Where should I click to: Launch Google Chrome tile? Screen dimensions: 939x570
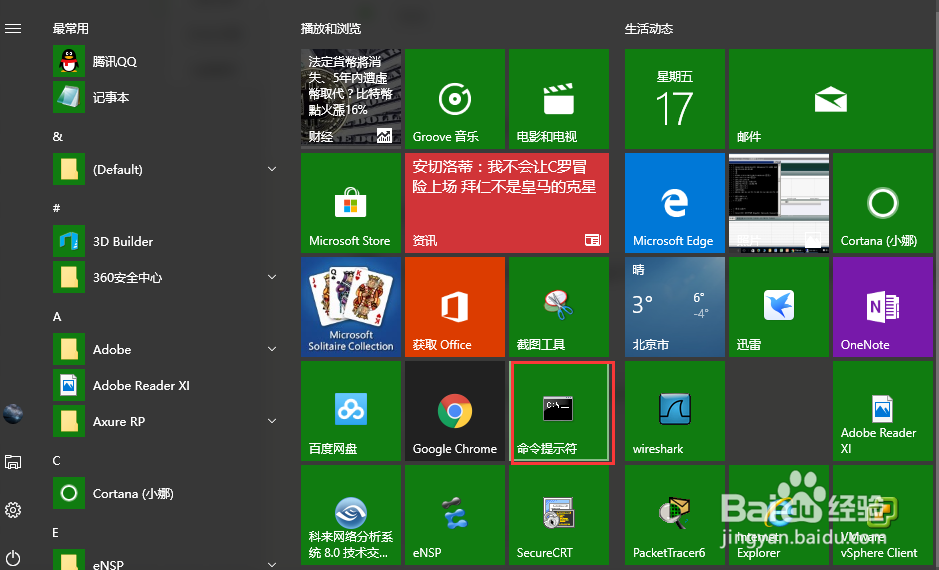(455, 411)
